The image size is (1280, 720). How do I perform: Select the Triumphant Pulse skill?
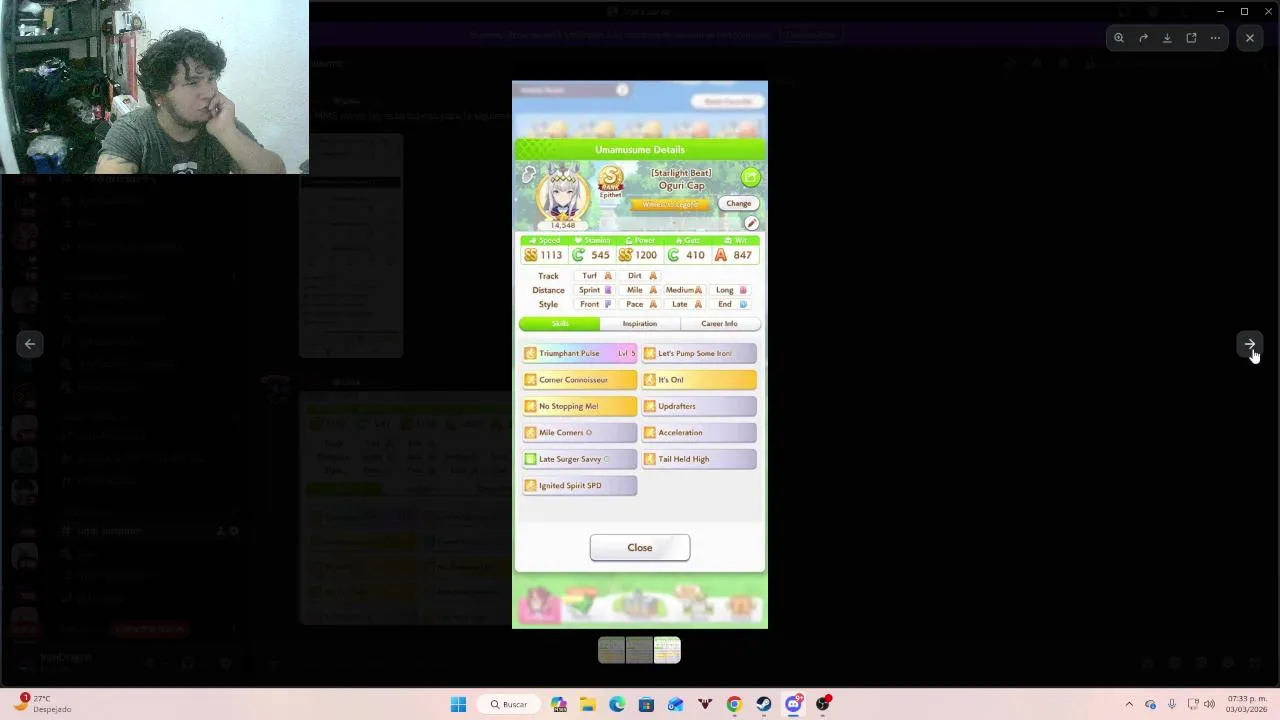pos(580,353)
